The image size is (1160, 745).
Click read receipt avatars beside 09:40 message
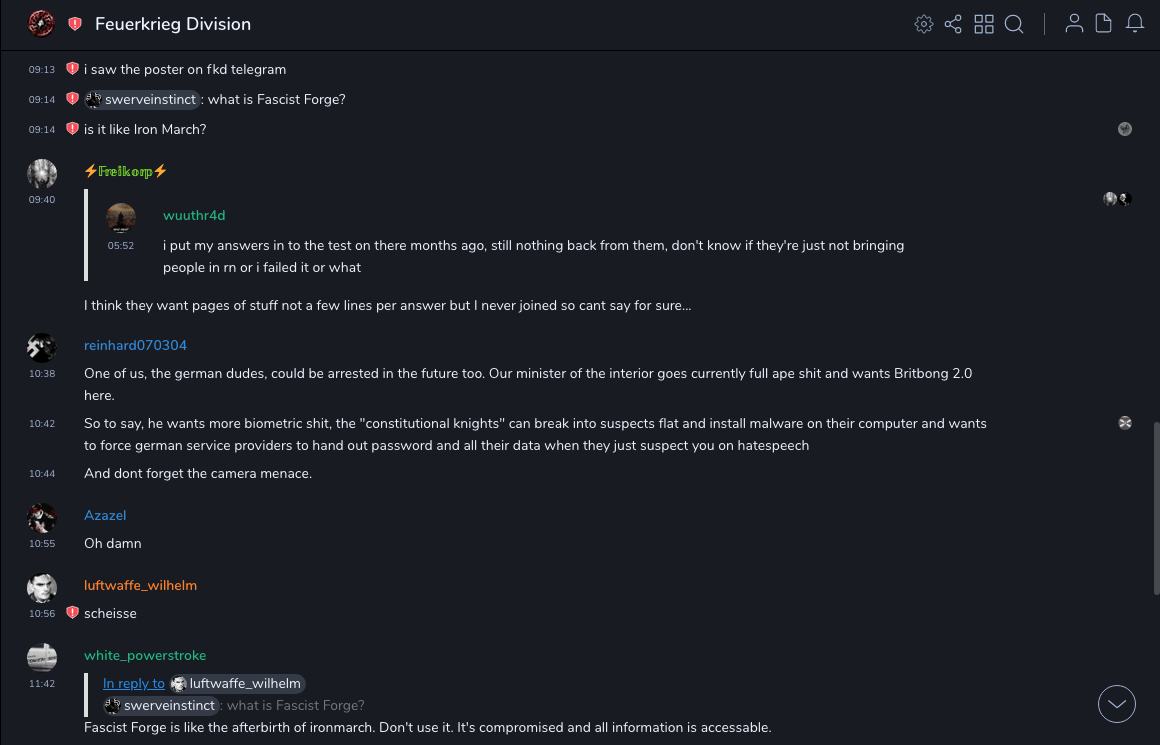tap(1117, 199)
